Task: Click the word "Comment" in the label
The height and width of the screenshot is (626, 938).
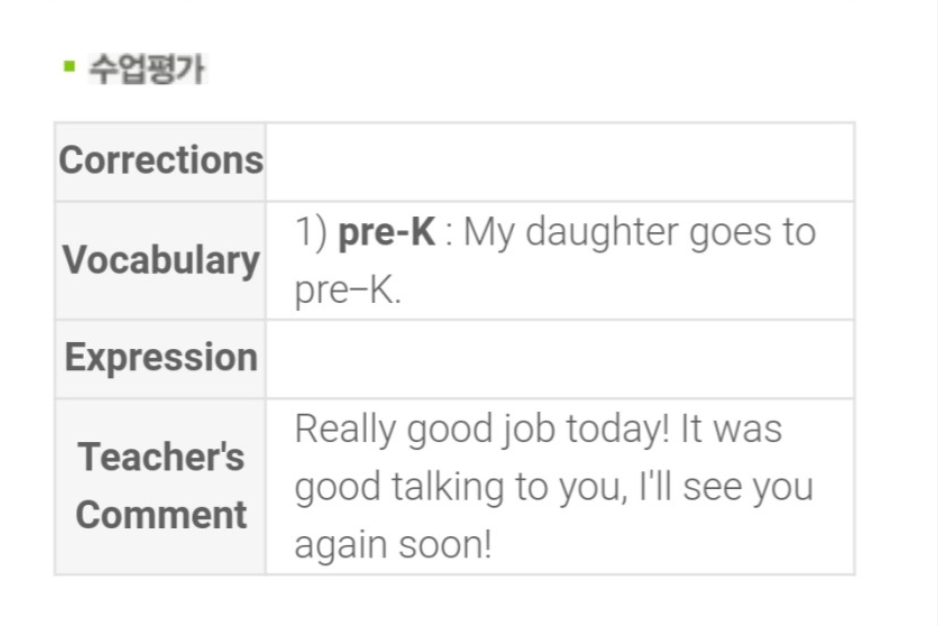Action: tap(161, 515)
